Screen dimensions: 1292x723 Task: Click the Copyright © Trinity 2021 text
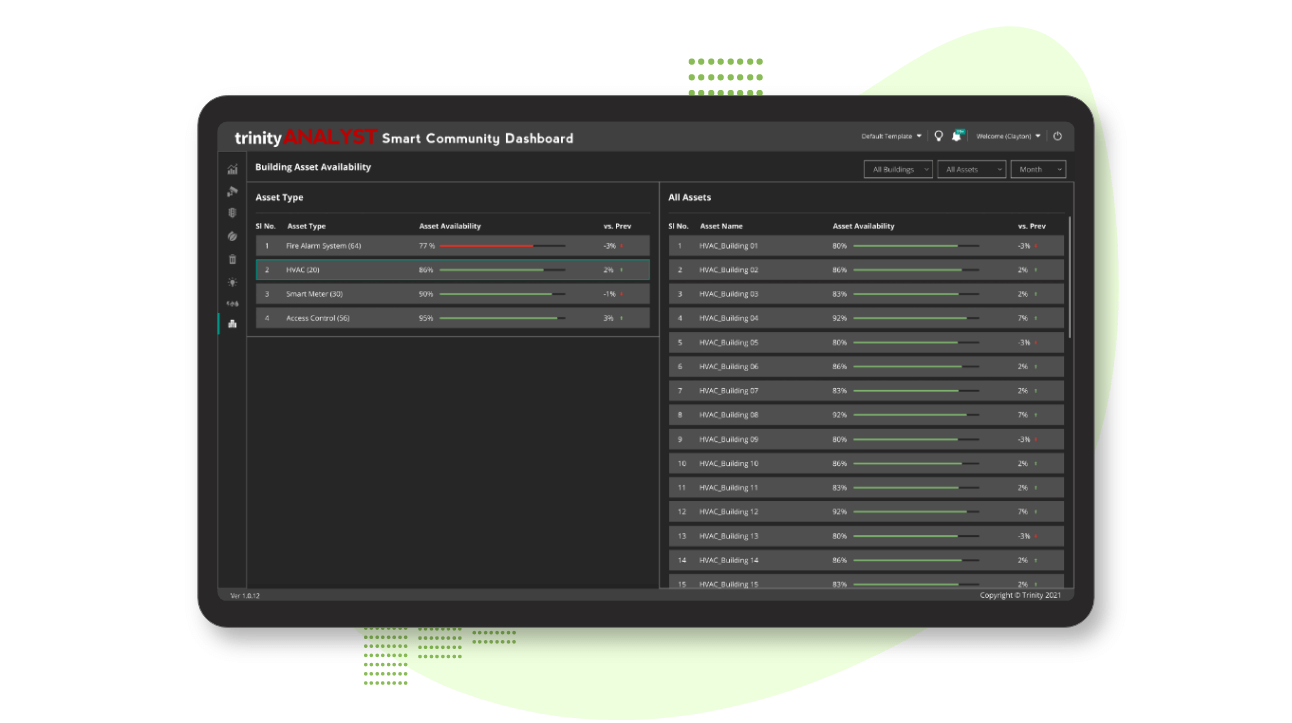click(1020, 595)
